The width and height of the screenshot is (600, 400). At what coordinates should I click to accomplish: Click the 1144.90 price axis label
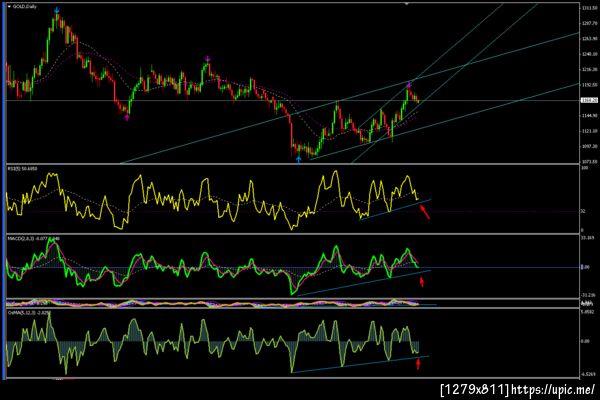point(590,116)
